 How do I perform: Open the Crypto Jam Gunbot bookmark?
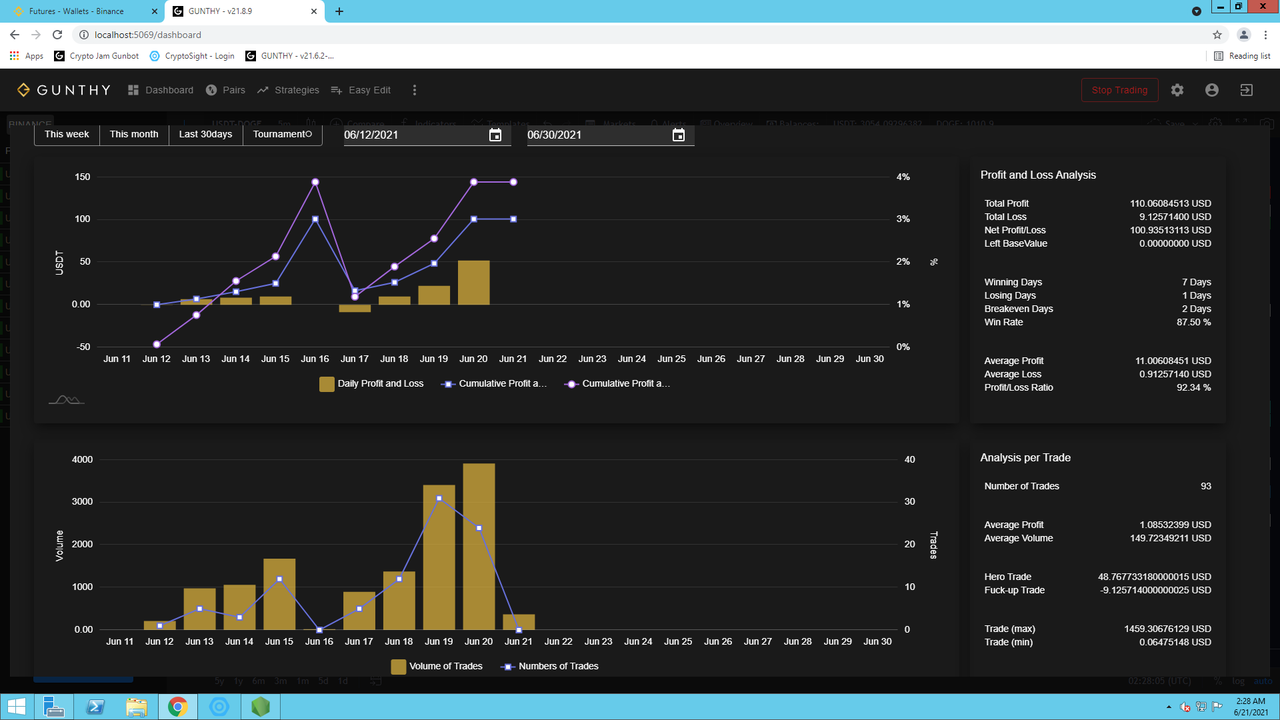coord(98,56)
